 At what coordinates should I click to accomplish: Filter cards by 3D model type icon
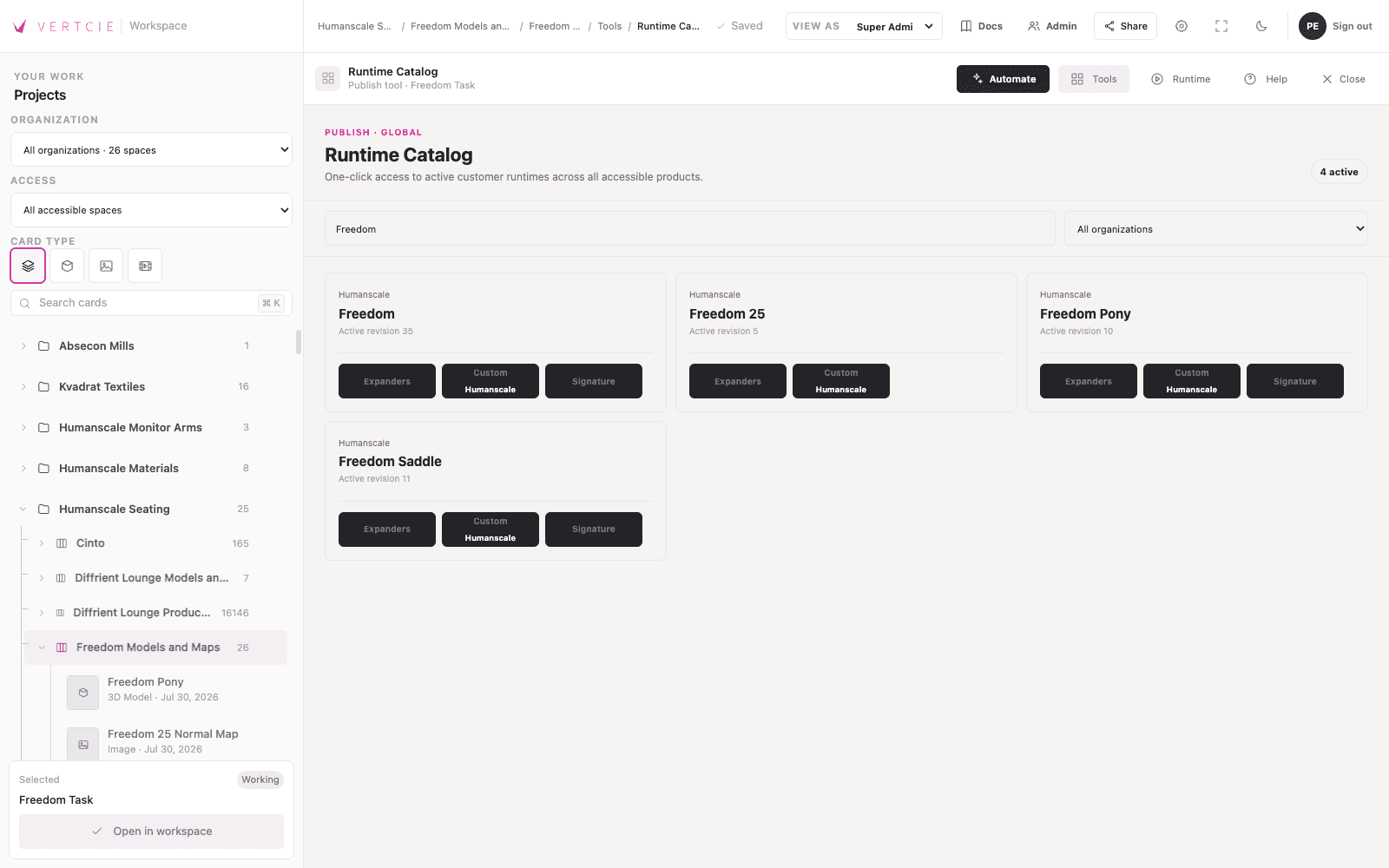pyautogui.click(x=67, y=266)
